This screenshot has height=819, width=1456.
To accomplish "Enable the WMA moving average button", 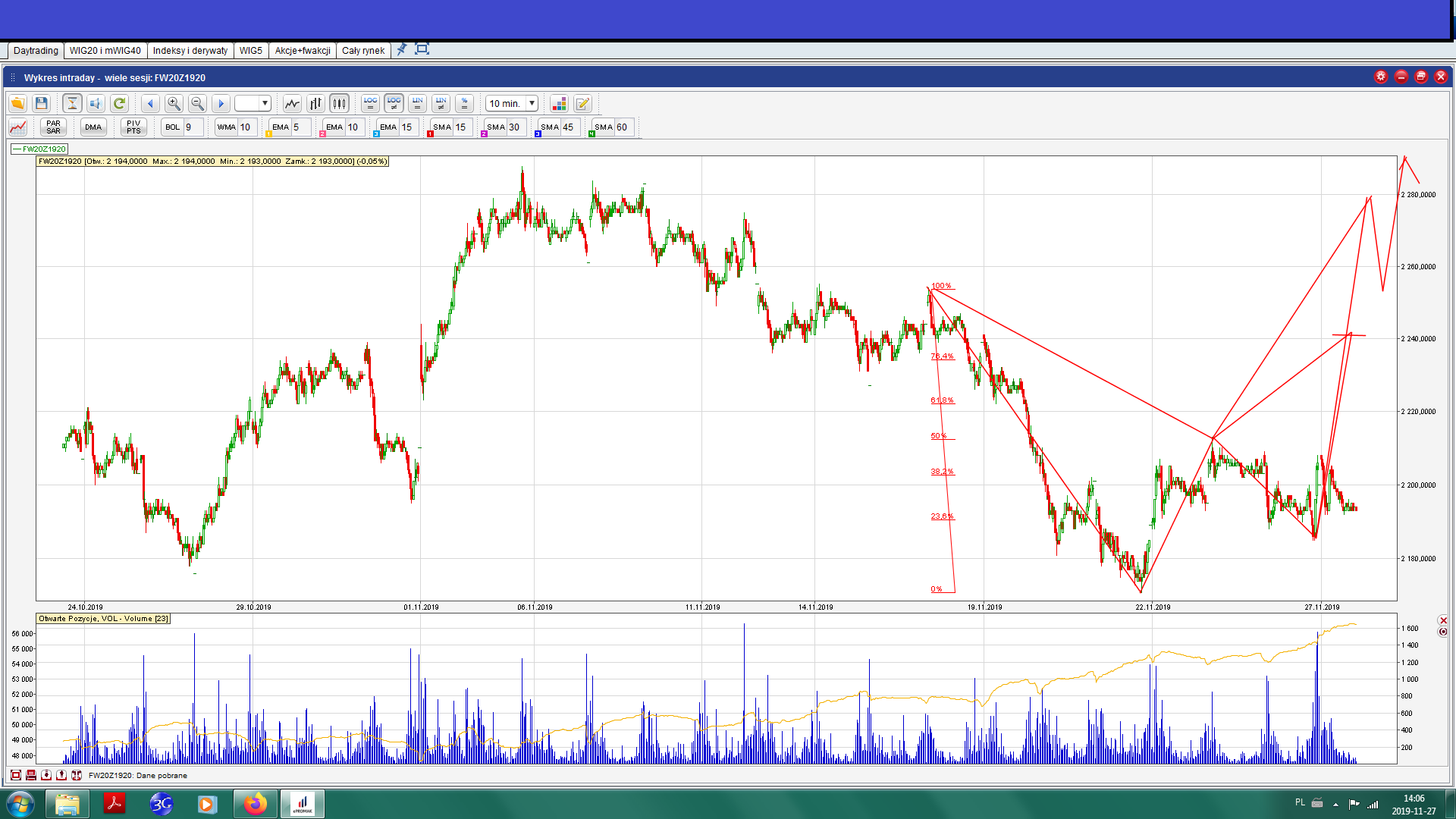I will point(227,127).
